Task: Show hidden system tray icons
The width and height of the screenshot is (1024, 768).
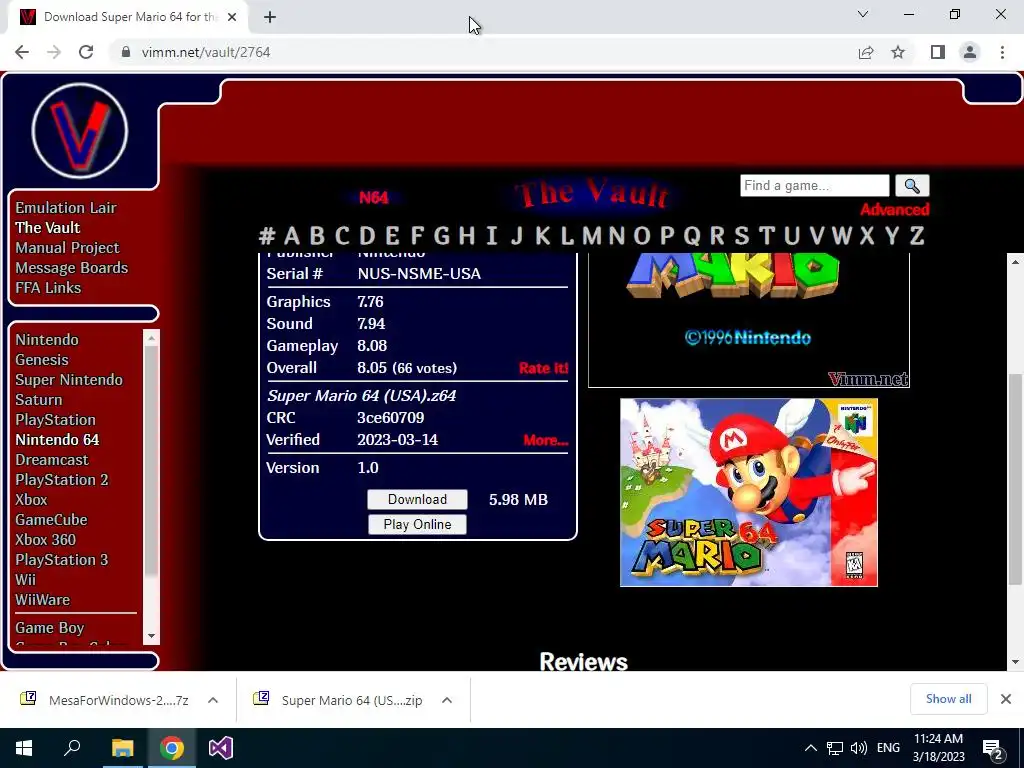Action: click(x=810, y=748)
